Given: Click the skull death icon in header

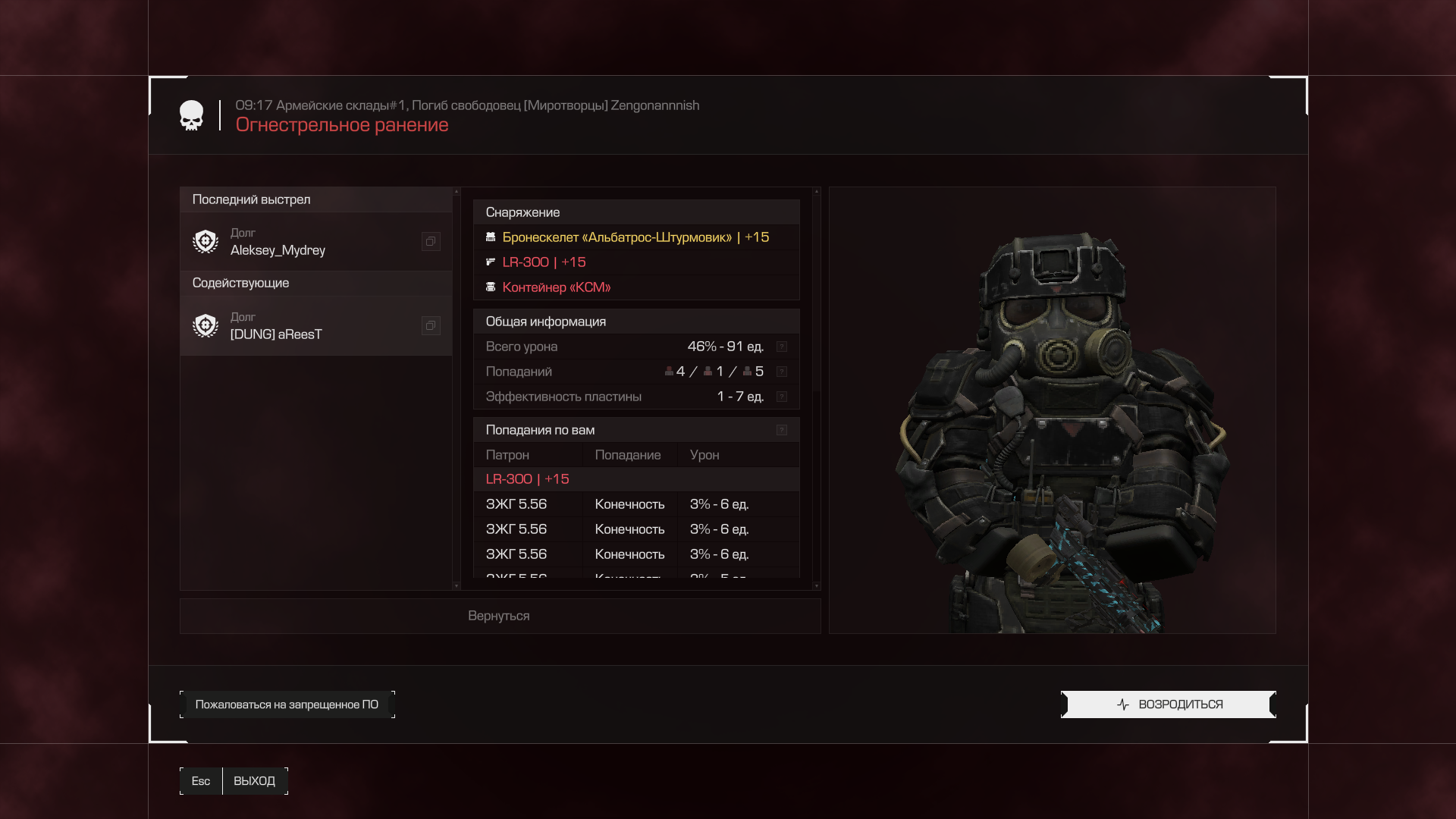Looking at the screenshot, I should [x=191, y=115].
